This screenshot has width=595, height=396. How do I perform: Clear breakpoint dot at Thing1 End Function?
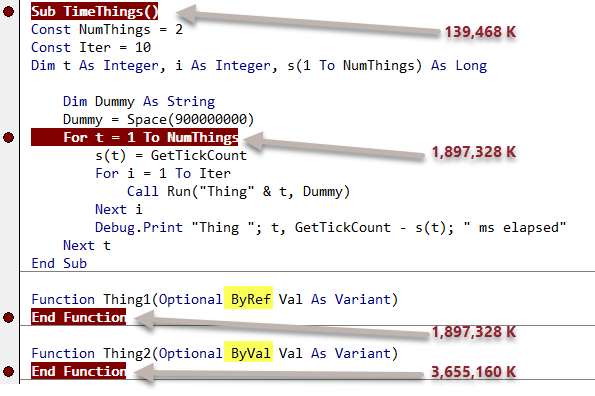8,317
